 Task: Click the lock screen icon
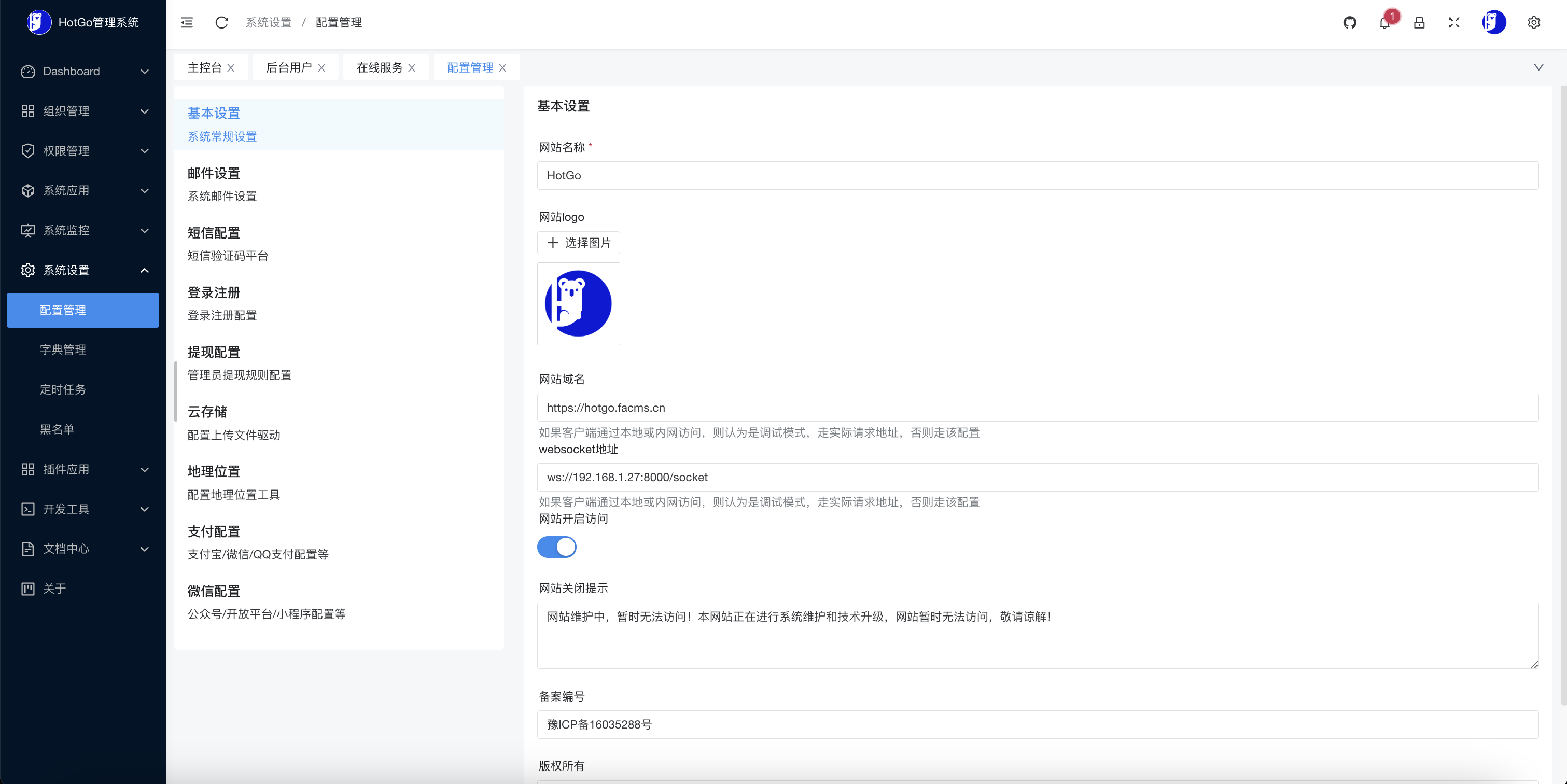click(1419, 22)
